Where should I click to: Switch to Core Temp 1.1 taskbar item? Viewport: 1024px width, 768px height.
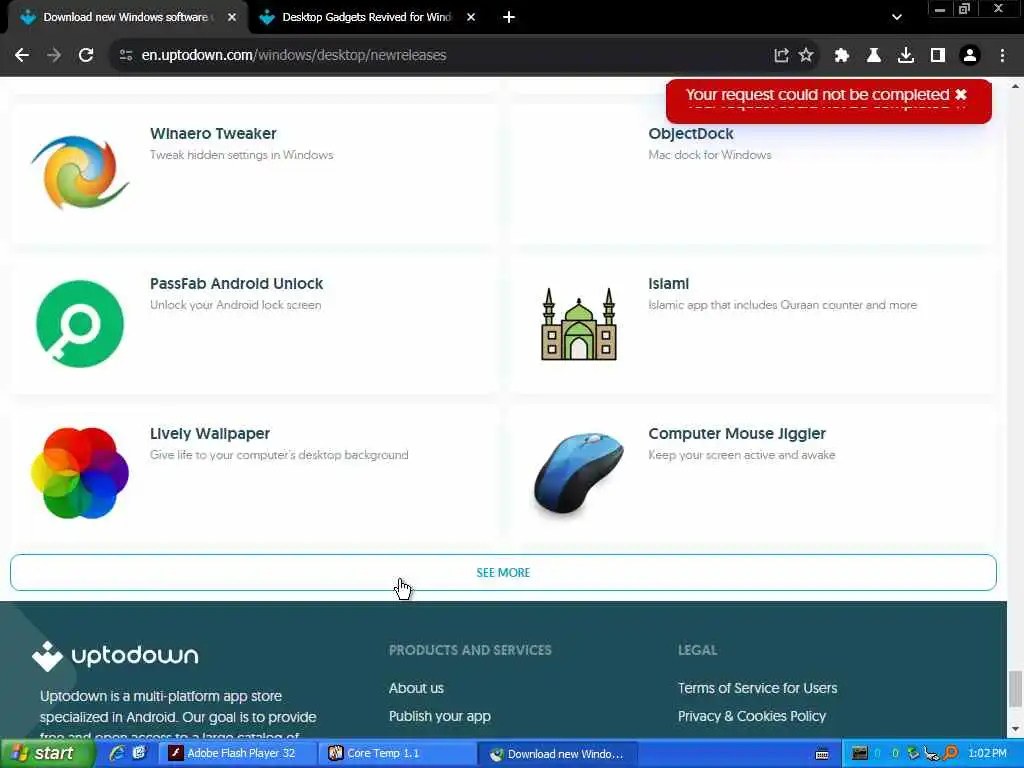point(397,754)
